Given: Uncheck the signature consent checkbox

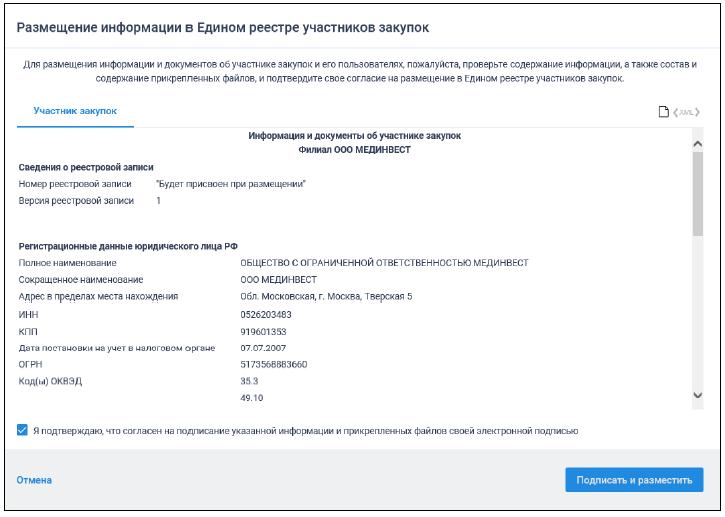Looking at the screenshot, I should (23, 431).
